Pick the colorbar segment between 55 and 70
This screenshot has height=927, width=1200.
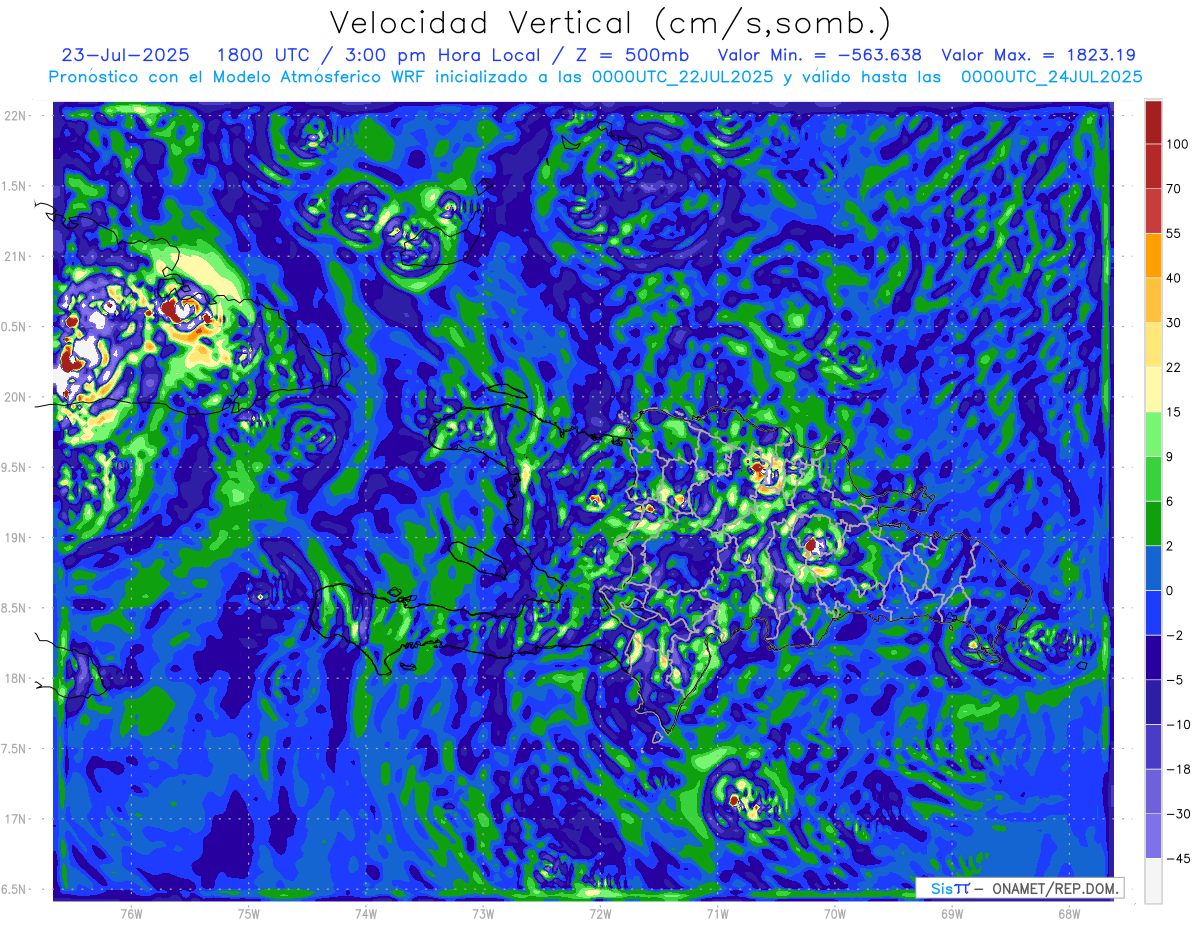[1153, 210]
